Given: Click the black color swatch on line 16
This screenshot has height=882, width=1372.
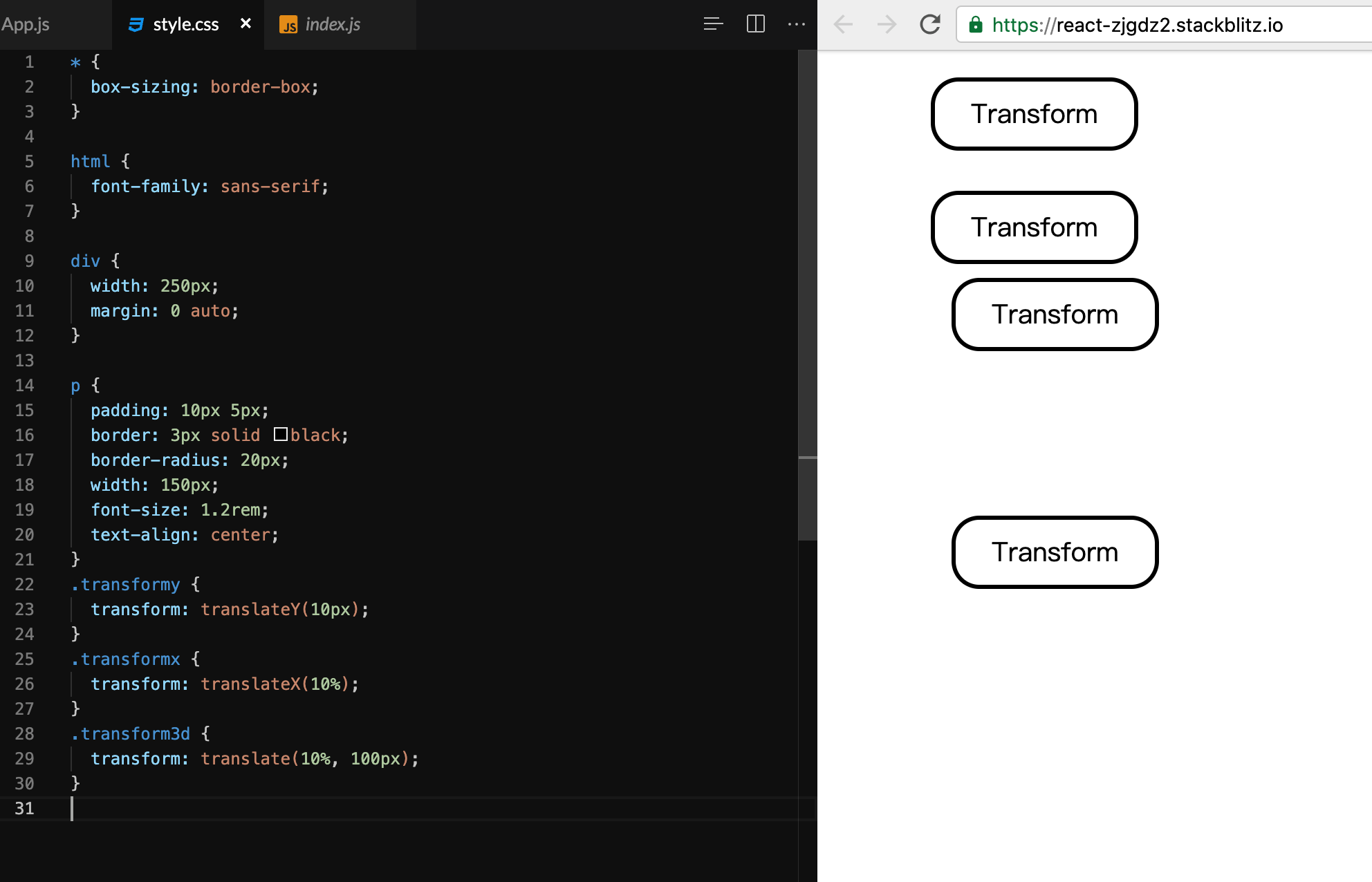Looking at the screenshot, I should pyautogui.click(x=281, y=434).
